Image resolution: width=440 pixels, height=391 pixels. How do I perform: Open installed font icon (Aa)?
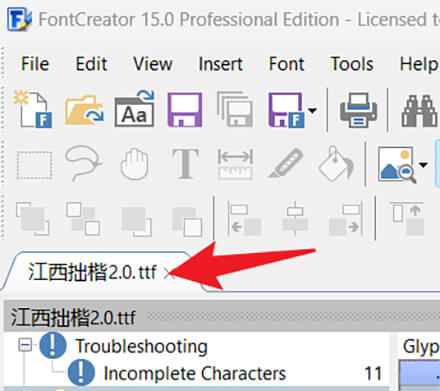click(134, 109)
